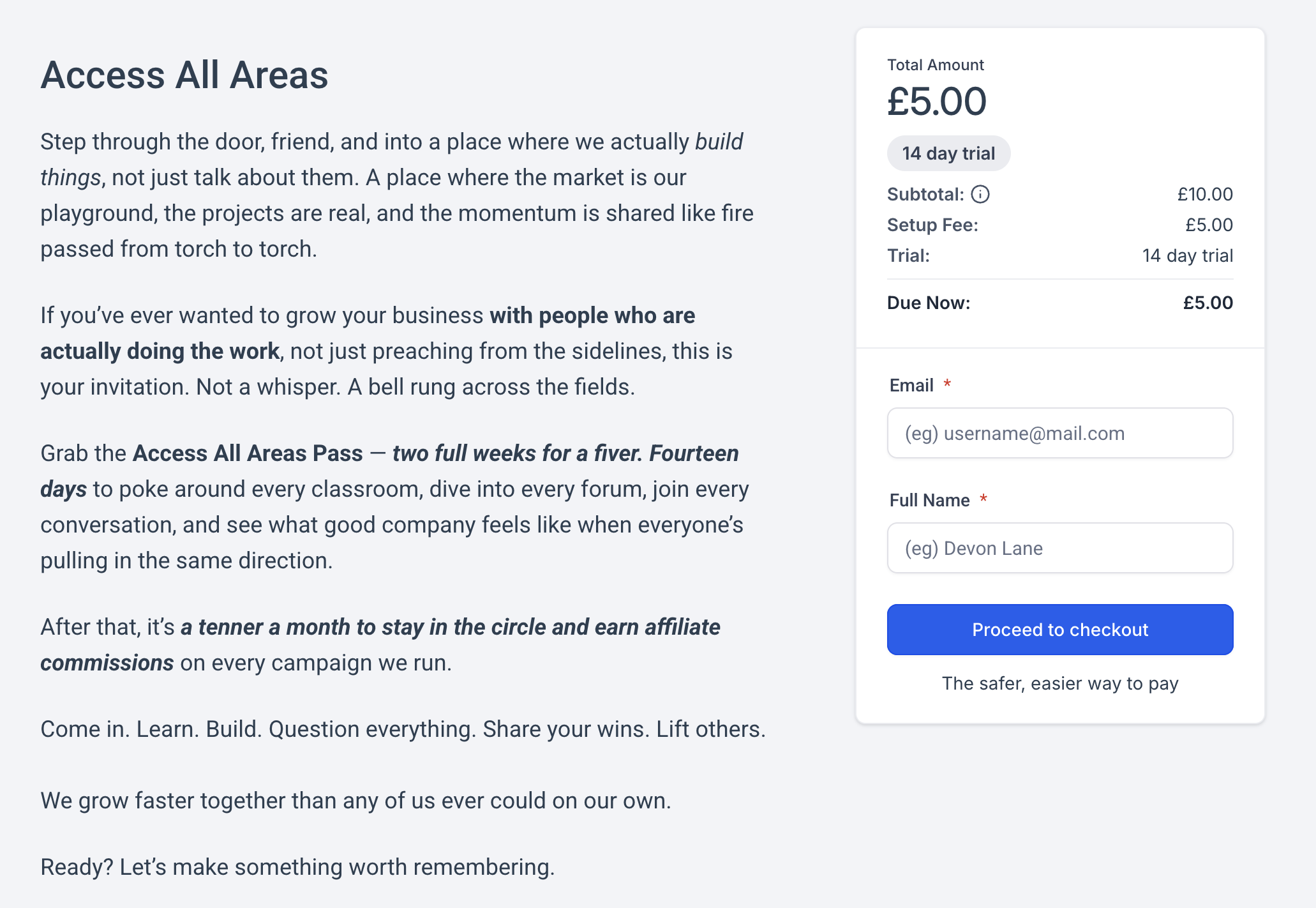Click the £10.00 subtotal value

point(1205,194)
